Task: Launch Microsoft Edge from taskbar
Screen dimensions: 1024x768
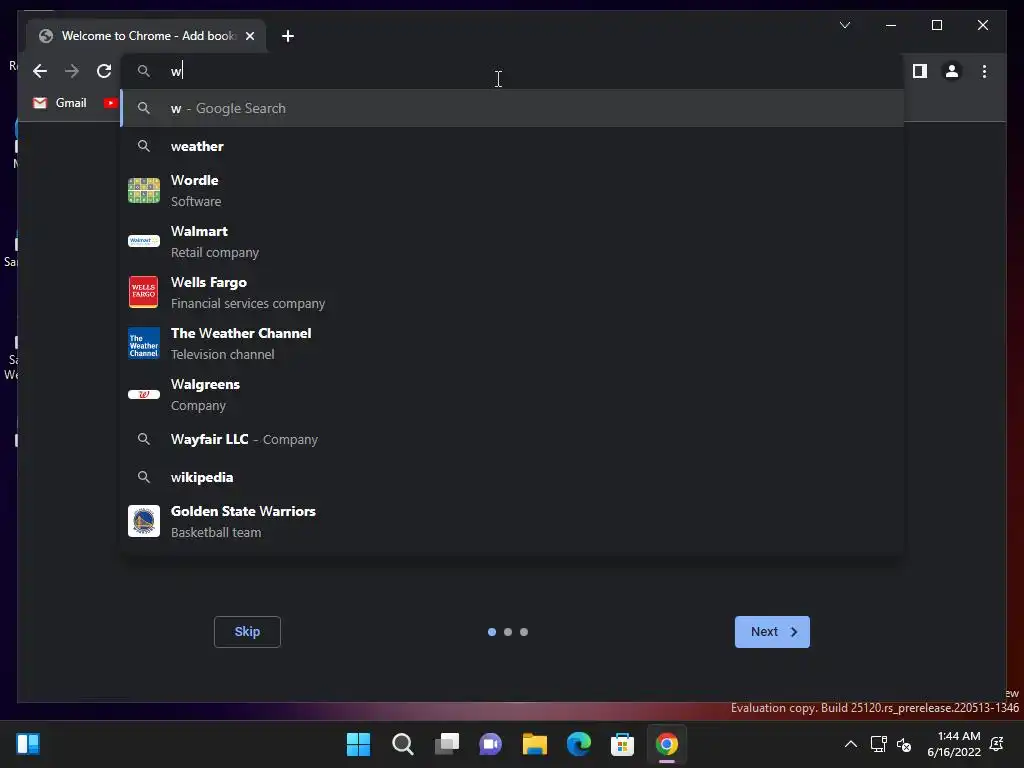Action: pos(579,744)
